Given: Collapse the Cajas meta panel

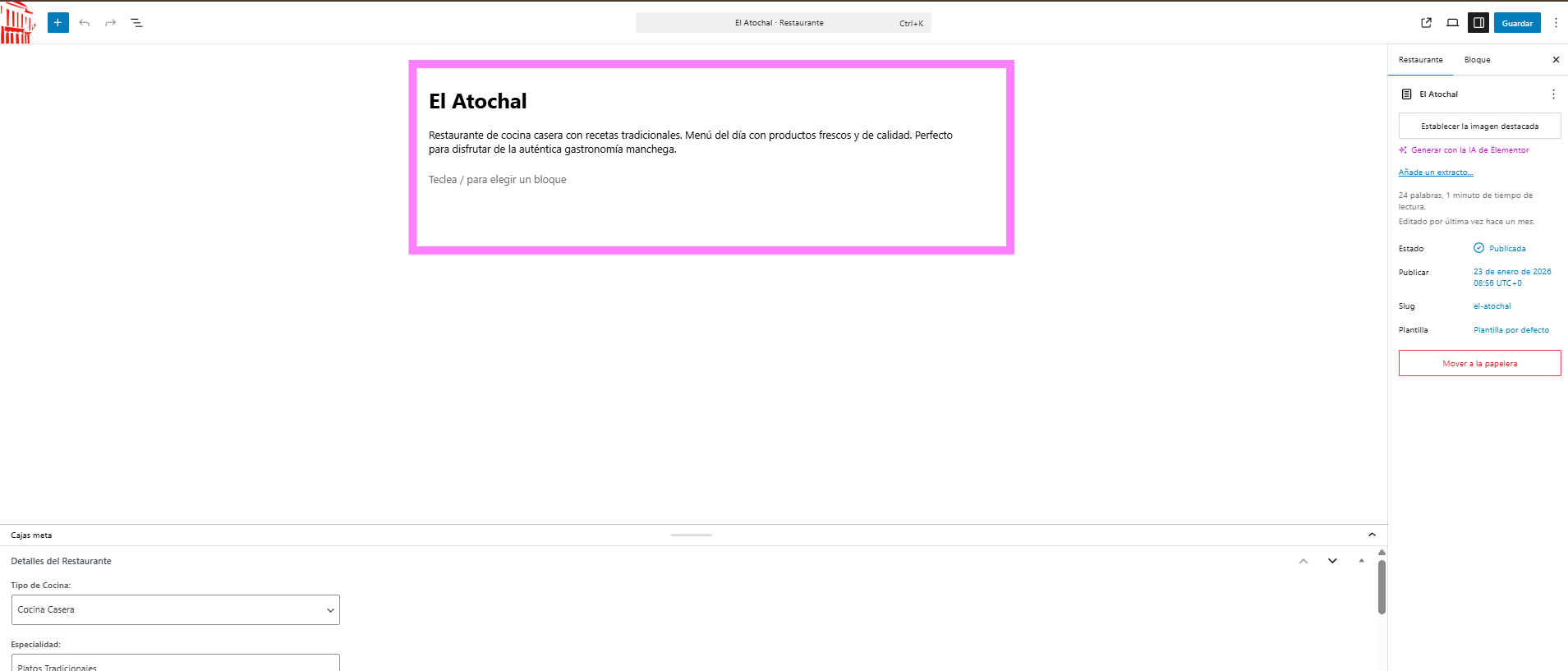Looking at the screenshot, I should click(1372, 535).
